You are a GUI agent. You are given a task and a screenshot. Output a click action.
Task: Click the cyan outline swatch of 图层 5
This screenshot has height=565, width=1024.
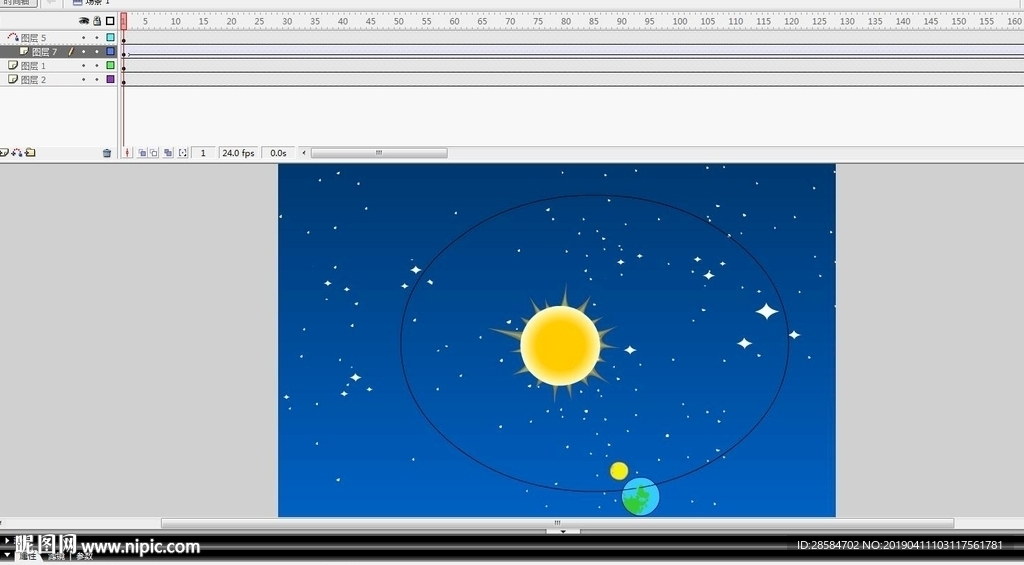tap(110, 37)
